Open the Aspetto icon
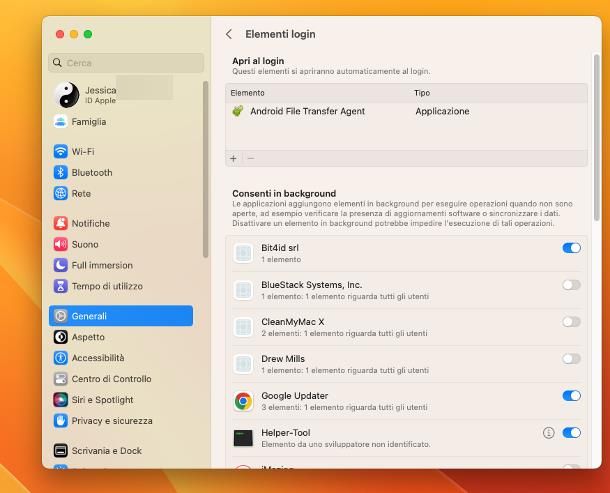Screen dimensions: 610x493 (x=60, y=337)
